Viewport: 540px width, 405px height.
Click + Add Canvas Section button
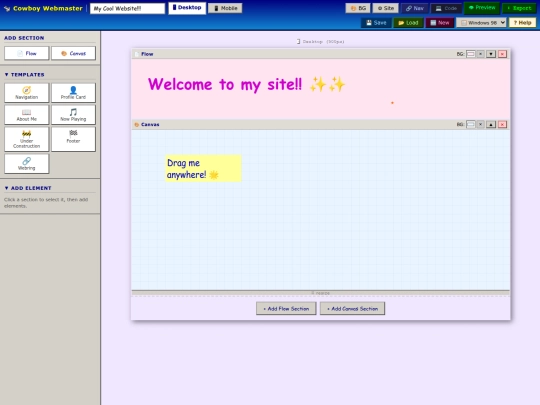pyautogui.click(x=352, y=309)
